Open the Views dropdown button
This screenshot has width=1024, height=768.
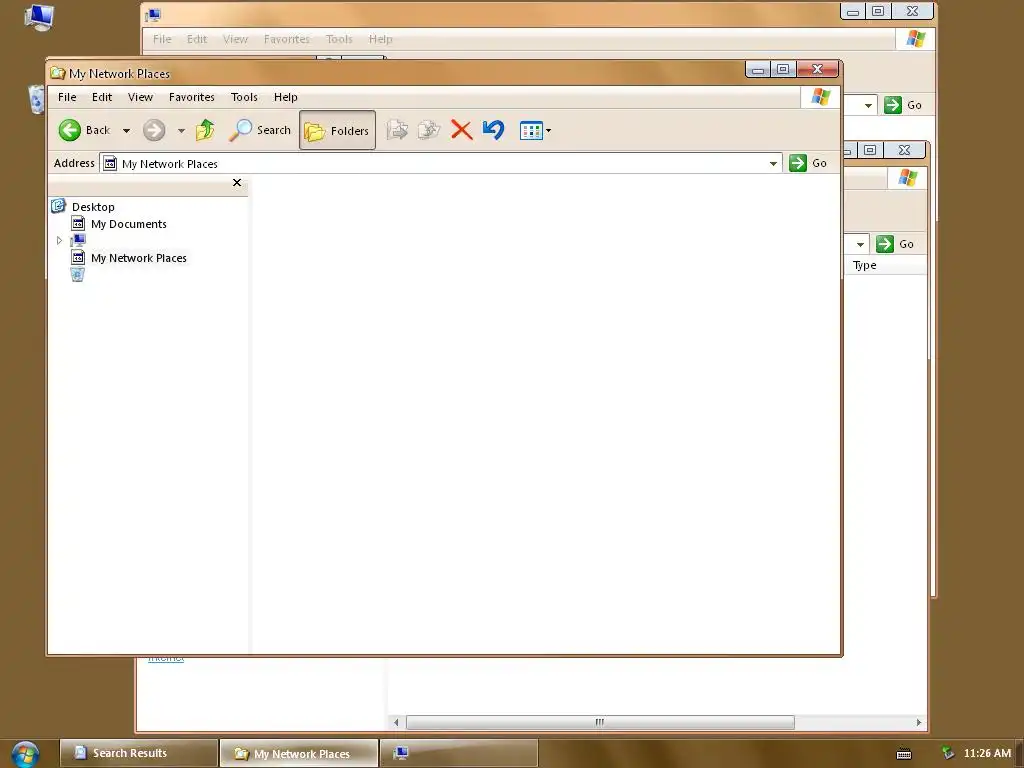pos(535,131)
